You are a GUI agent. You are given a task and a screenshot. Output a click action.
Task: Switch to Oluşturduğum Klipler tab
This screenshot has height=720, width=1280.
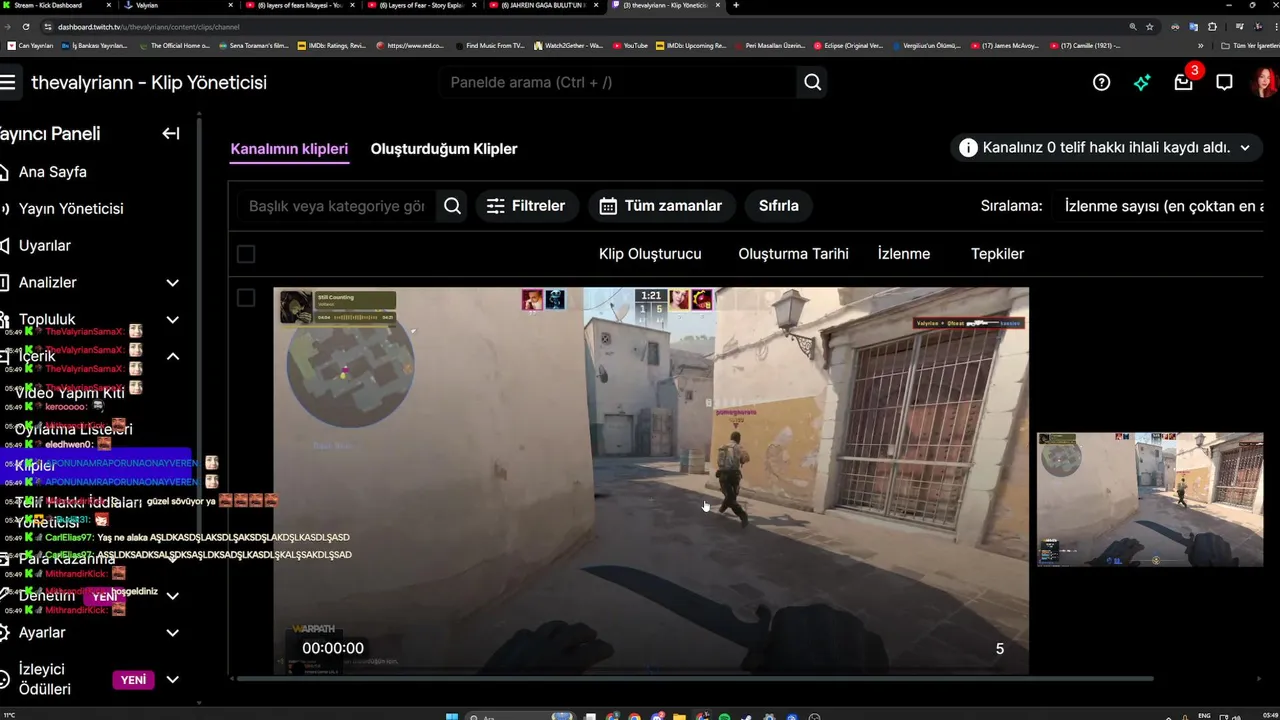444,149
